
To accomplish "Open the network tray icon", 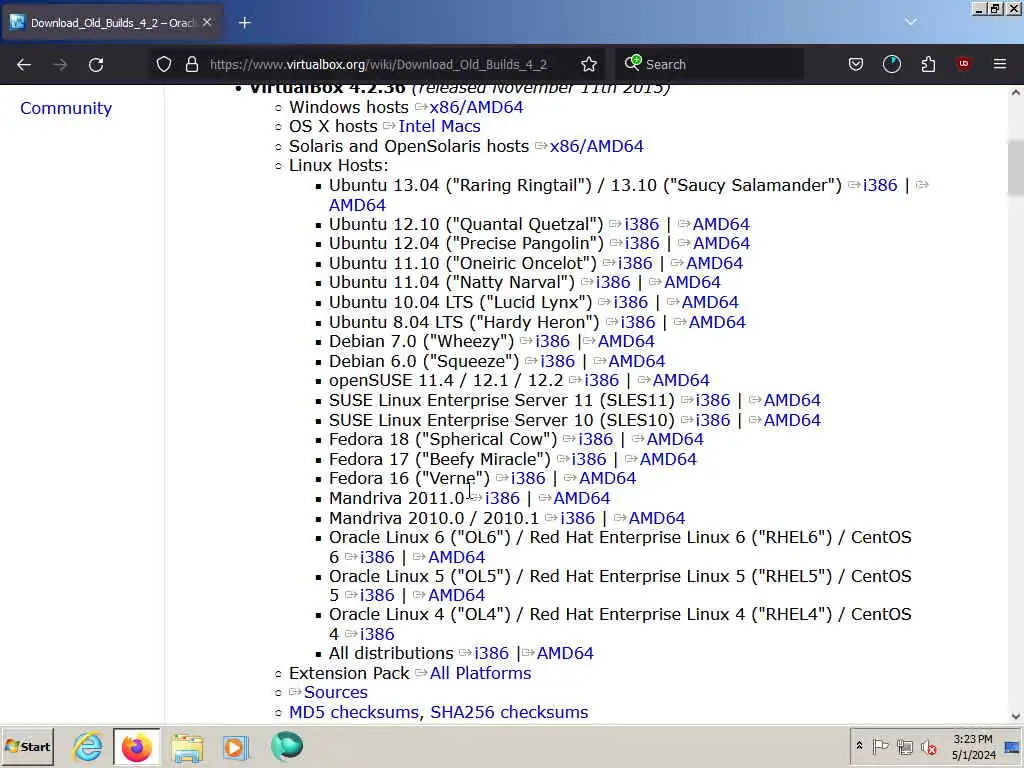I will point(904,746).
